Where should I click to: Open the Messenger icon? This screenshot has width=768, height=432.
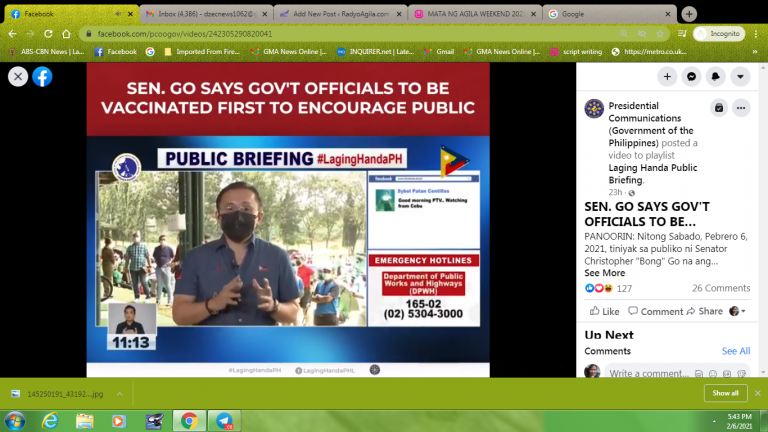(691, 77)
